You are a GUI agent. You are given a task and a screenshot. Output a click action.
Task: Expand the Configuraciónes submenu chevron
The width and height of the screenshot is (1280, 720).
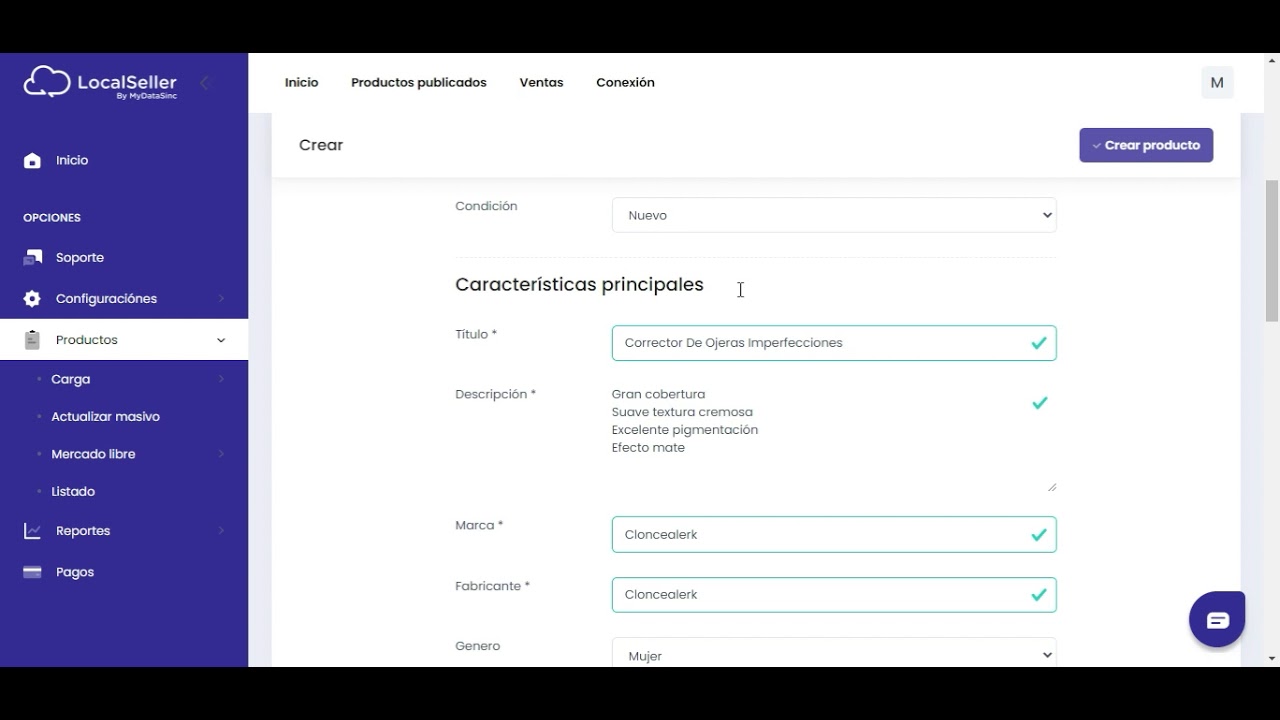221,299
